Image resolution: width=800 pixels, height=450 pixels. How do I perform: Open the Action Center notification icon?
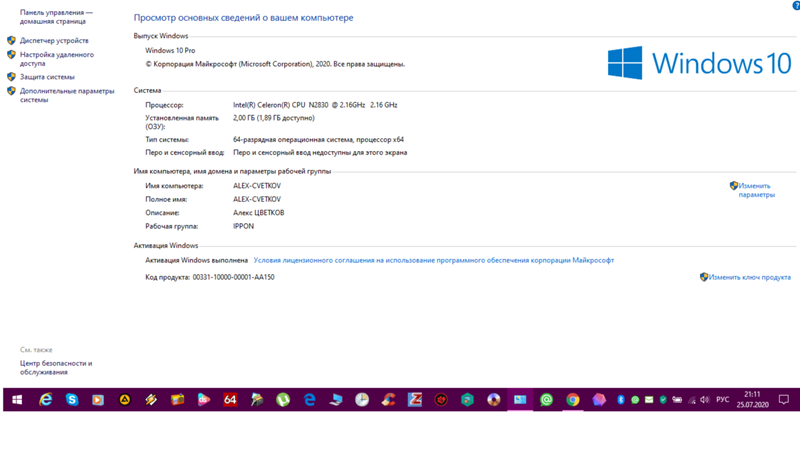pos(784,400)
